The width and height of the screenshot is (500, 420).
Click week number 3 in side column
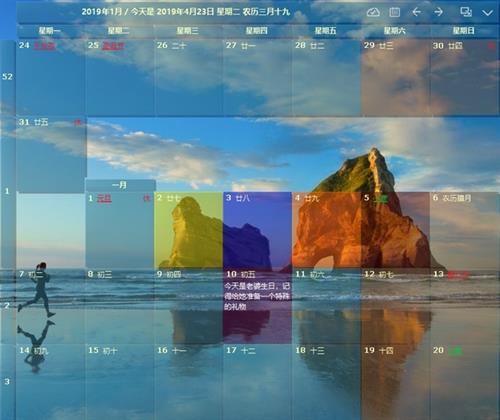click(7, 382)
